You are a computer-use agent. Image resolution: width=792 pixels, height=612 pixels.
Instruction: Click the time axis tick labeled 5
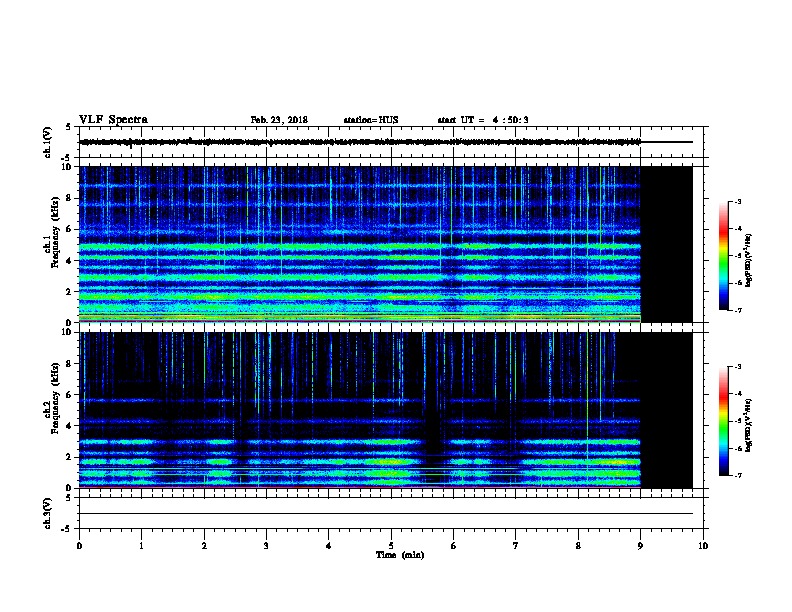(x=391, y=545)
